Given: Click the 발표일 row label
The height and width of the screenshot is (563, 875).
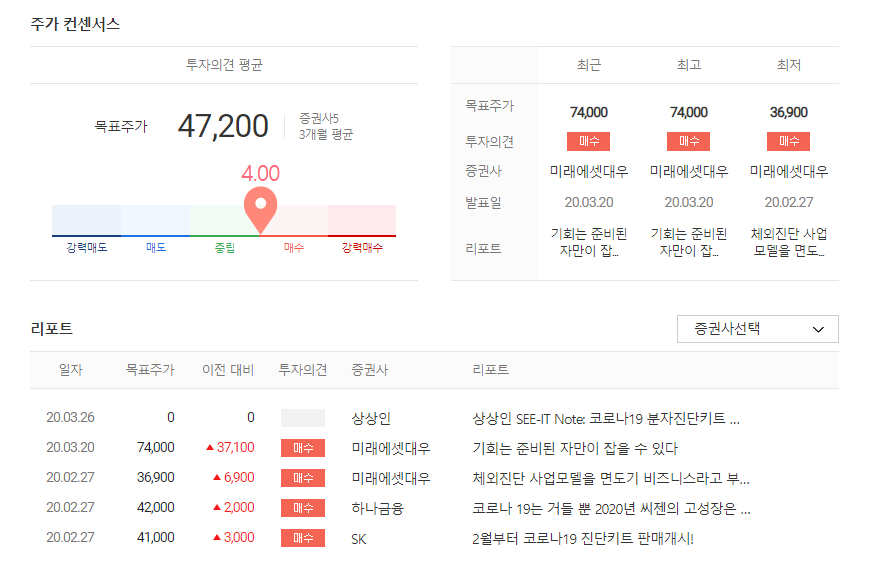Looking at the screenshot, I should click(x=483, y=203).
